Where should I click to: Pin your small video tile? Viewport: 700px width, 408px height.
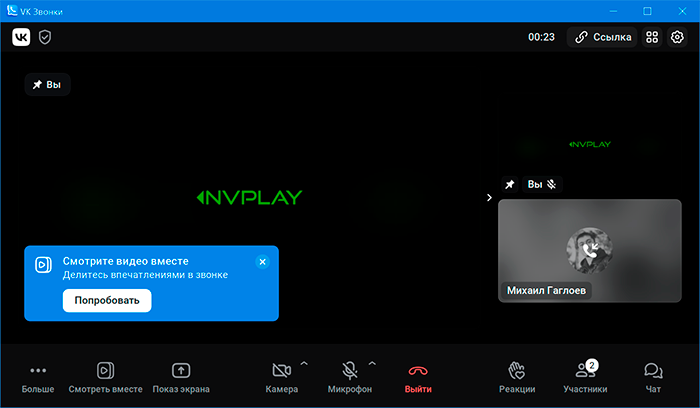[509, 184]
